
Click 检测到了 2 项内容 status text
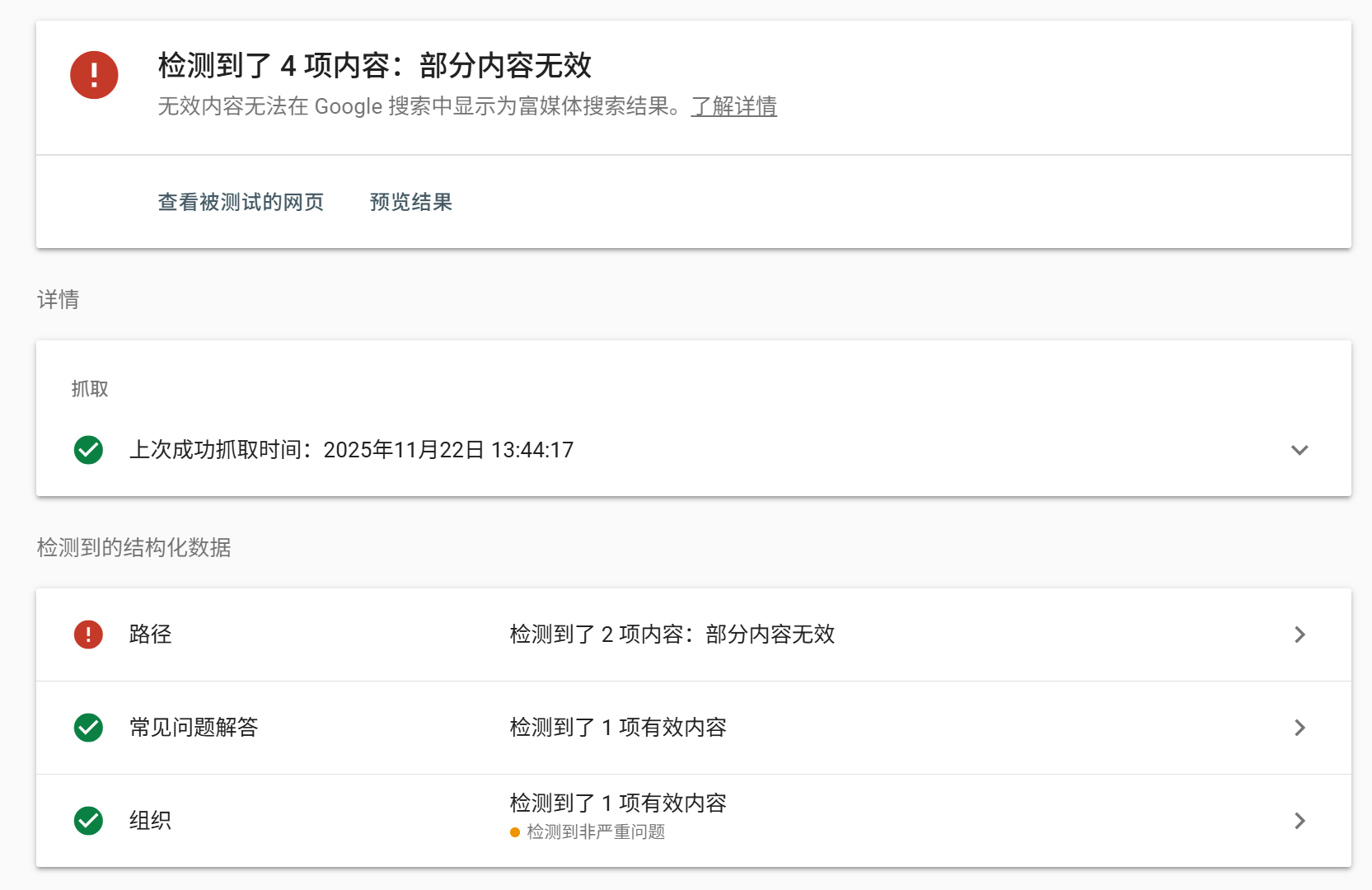[672, 635]
